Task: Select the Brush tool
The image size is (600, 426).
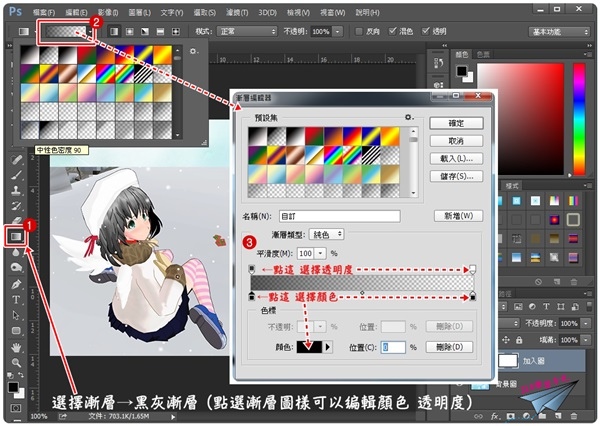Action: [16, 175]
